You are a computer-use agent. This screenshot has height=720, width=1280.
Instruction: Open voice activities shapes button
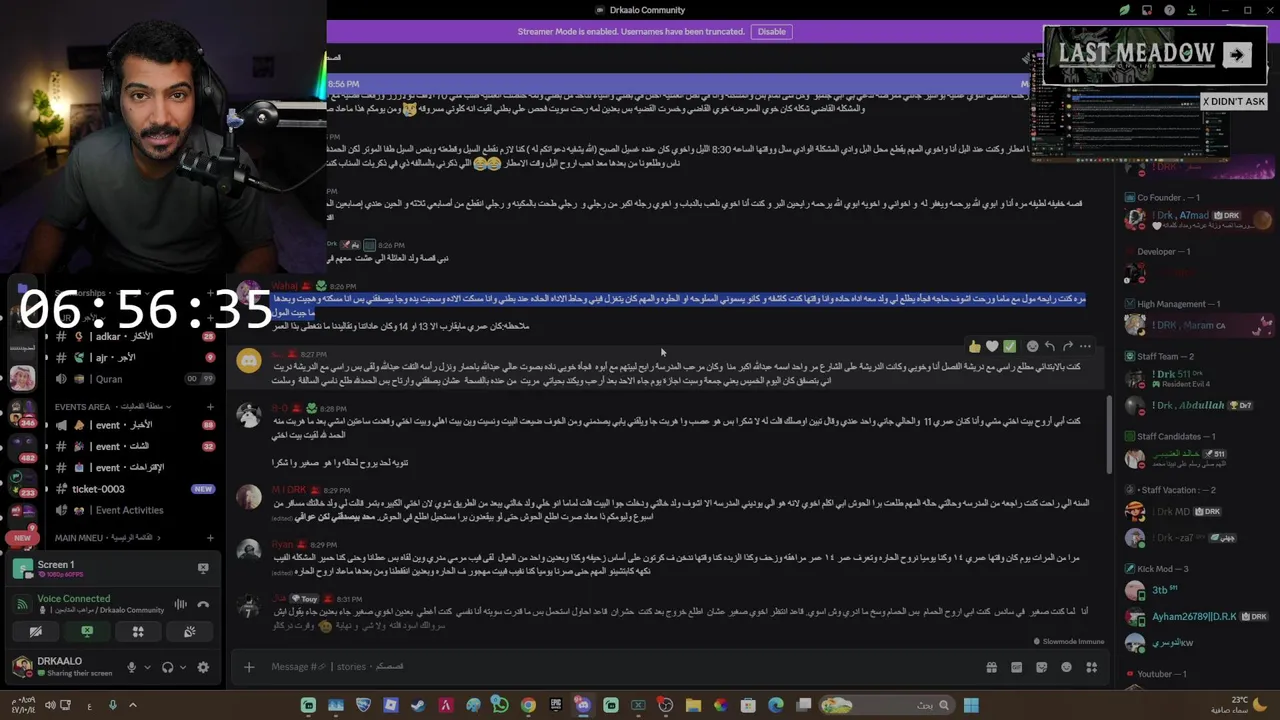click(138, 631)
